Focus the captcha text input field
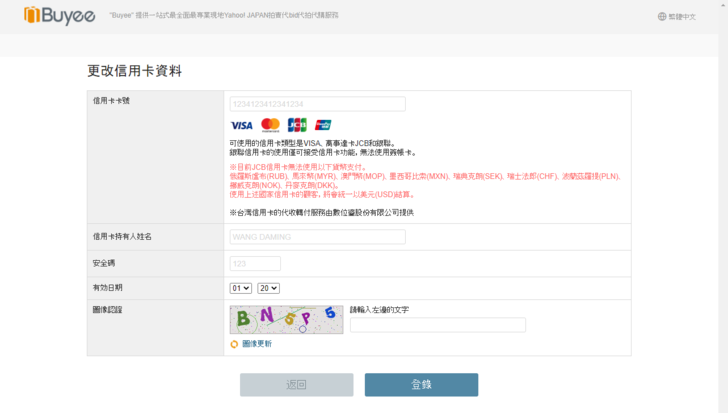 click(438, 325)
